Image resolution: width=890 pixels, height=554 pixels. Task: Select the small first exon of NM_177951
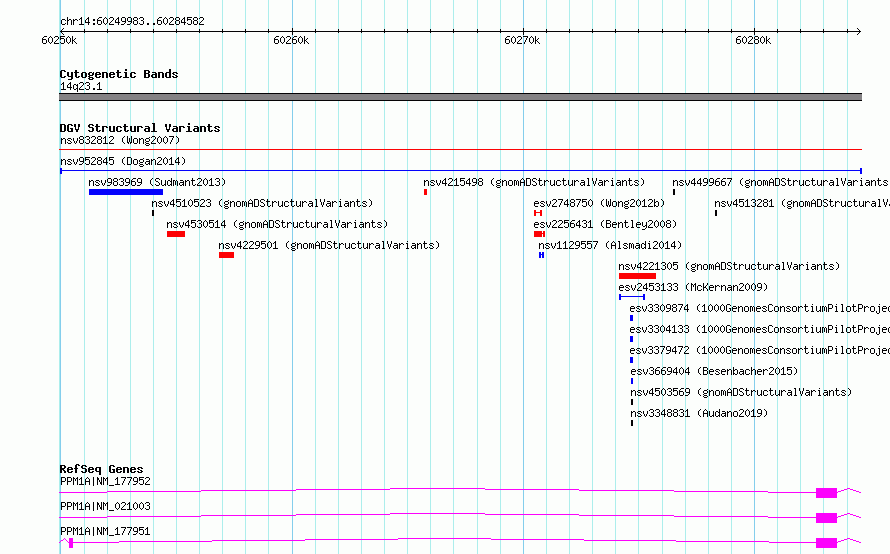click(x=71, y=543)
